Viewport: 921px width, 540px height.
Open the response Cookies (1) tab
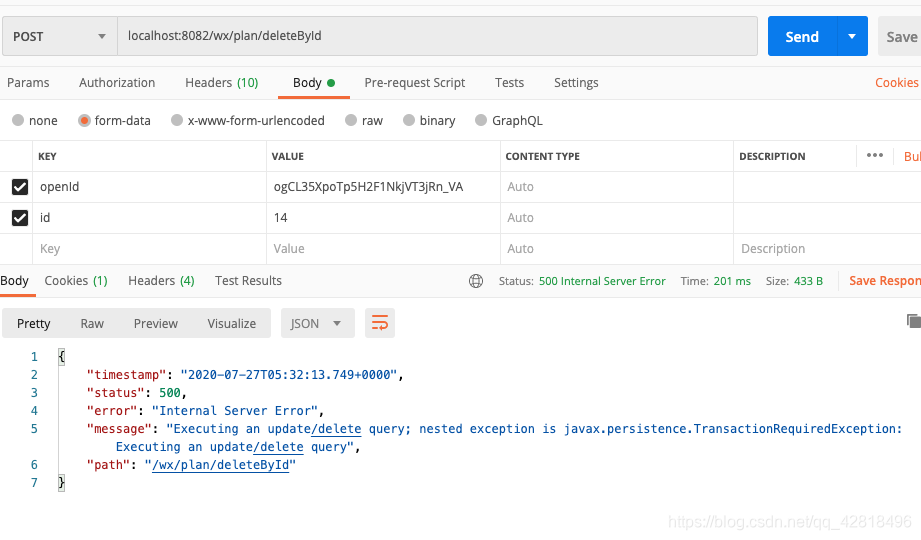pos(76,281)
